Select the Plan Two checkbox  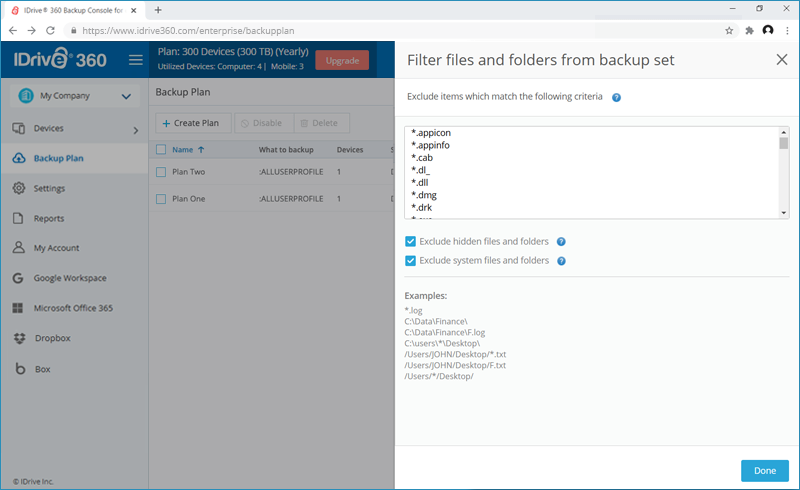click(160, 172)
